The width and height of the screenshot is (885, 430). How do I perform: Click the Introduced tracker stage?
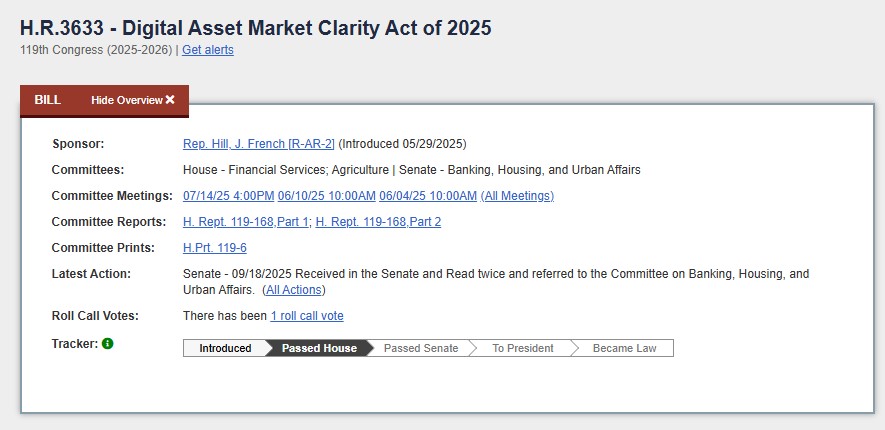(x=225, y=348)
